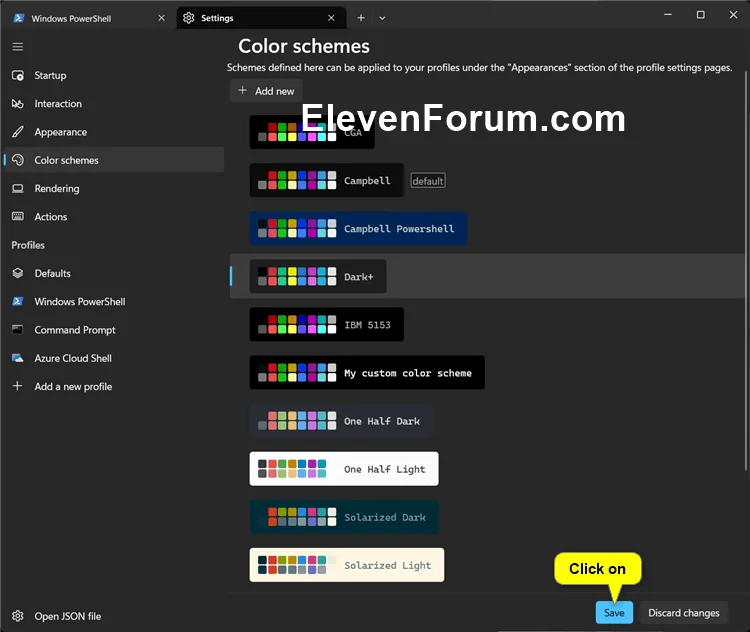This screenshot has height=632, width=750.
Task: Minimize the Terminal window
Action: (668, 15)
